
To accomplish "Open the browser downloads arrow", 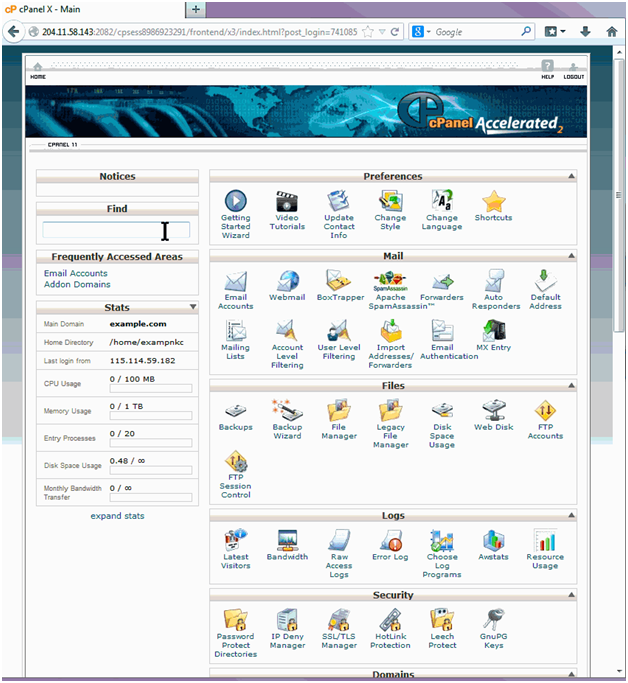I will coord(585,31).
